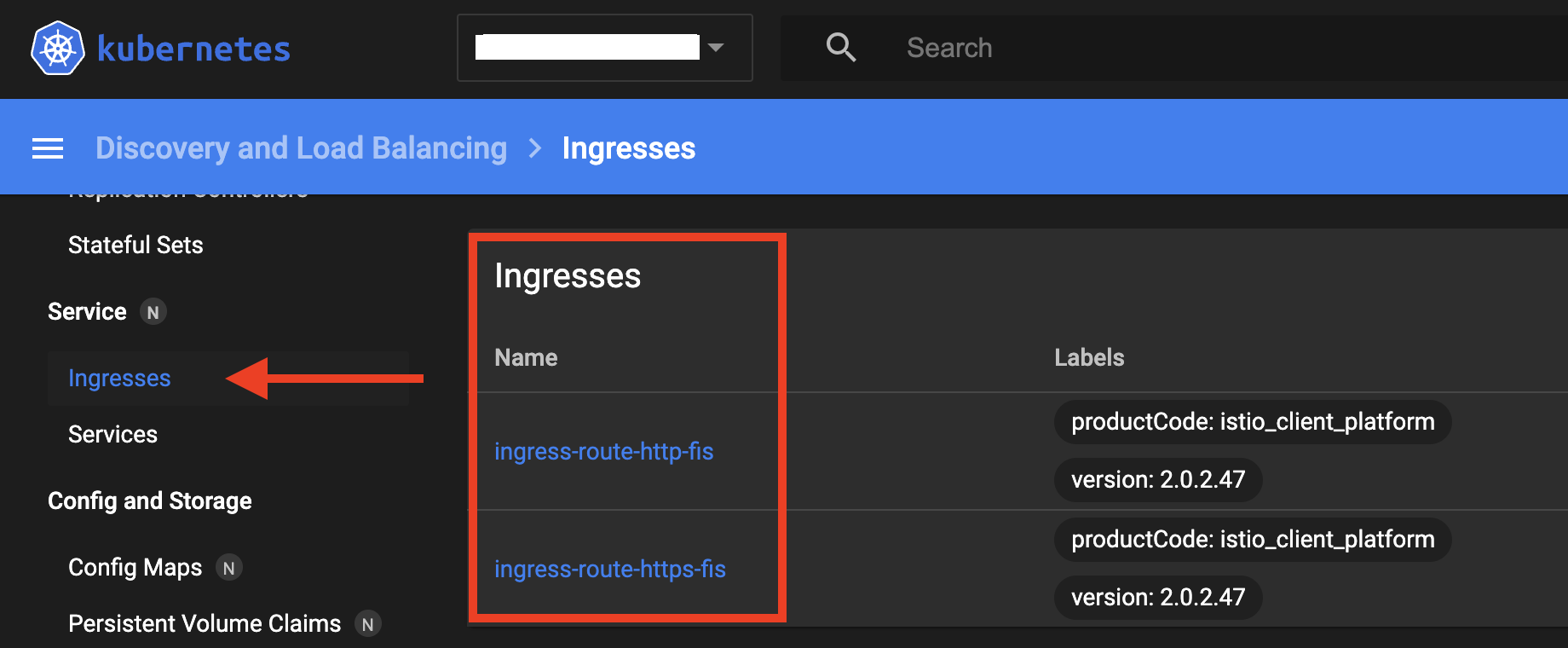Click the N badge next to Service
The width and height of the screenshot is (1568, 648).
point(153,312)
